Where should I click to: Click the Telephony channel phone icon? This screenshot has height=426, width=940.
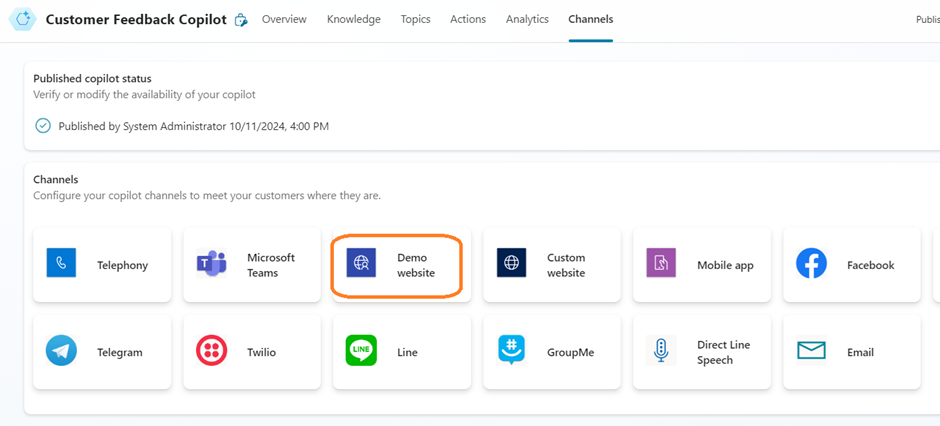(x=61, y=264)
